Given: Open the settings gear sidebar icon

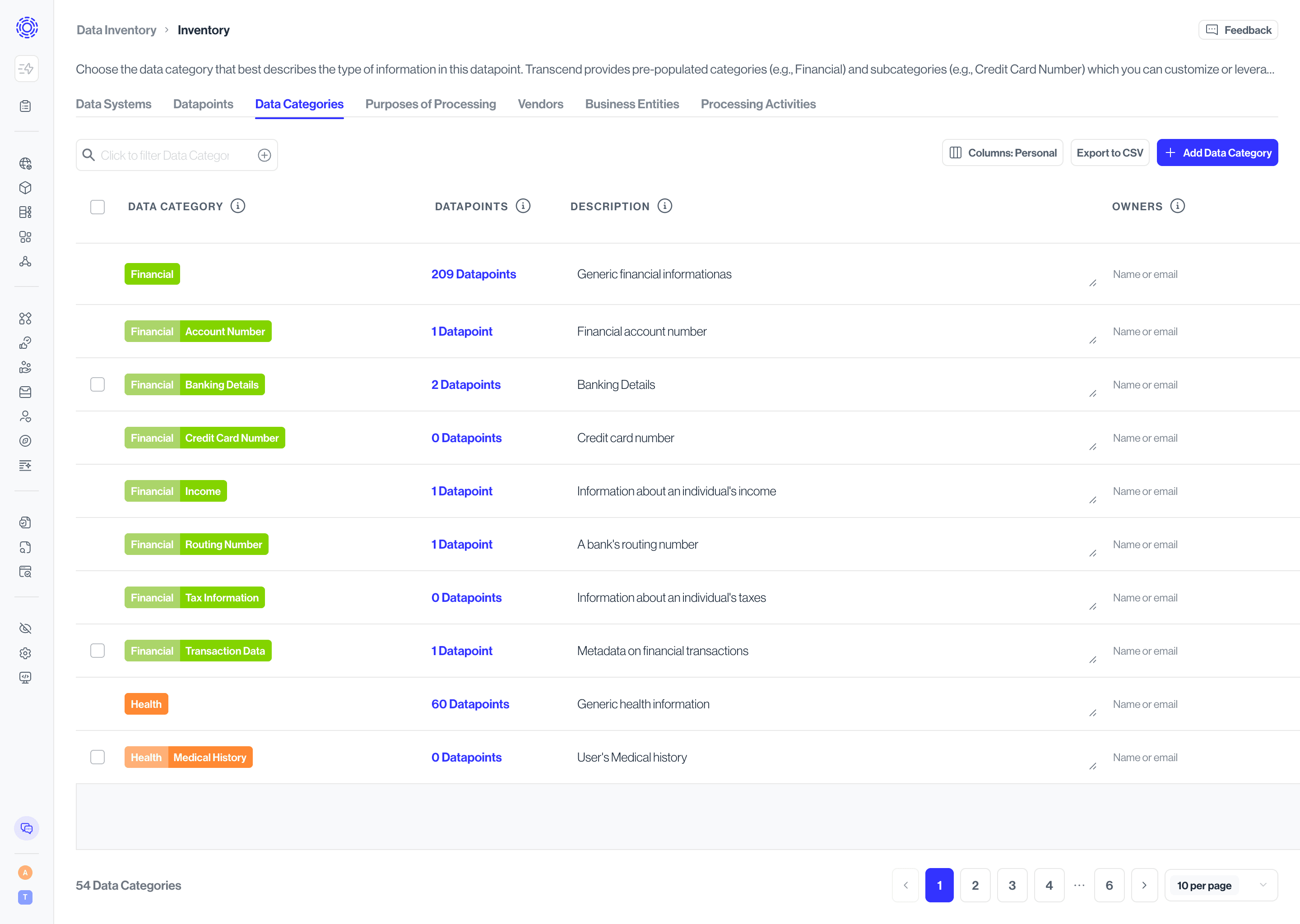Looking at the screenshot, I should (25, 653).
